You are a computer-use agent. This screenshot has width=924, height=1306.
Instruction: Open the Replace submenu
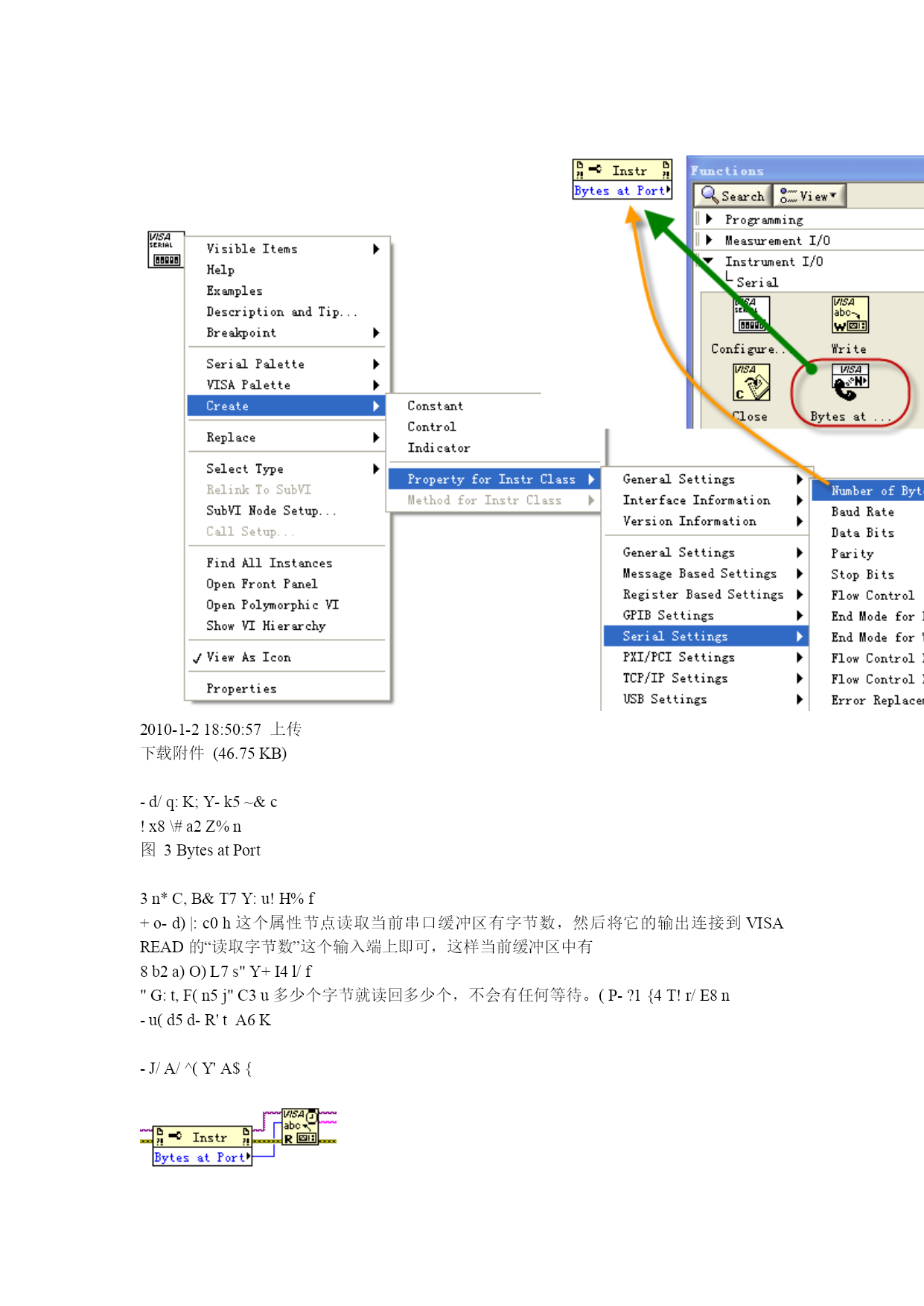click(x=287, y=437)
